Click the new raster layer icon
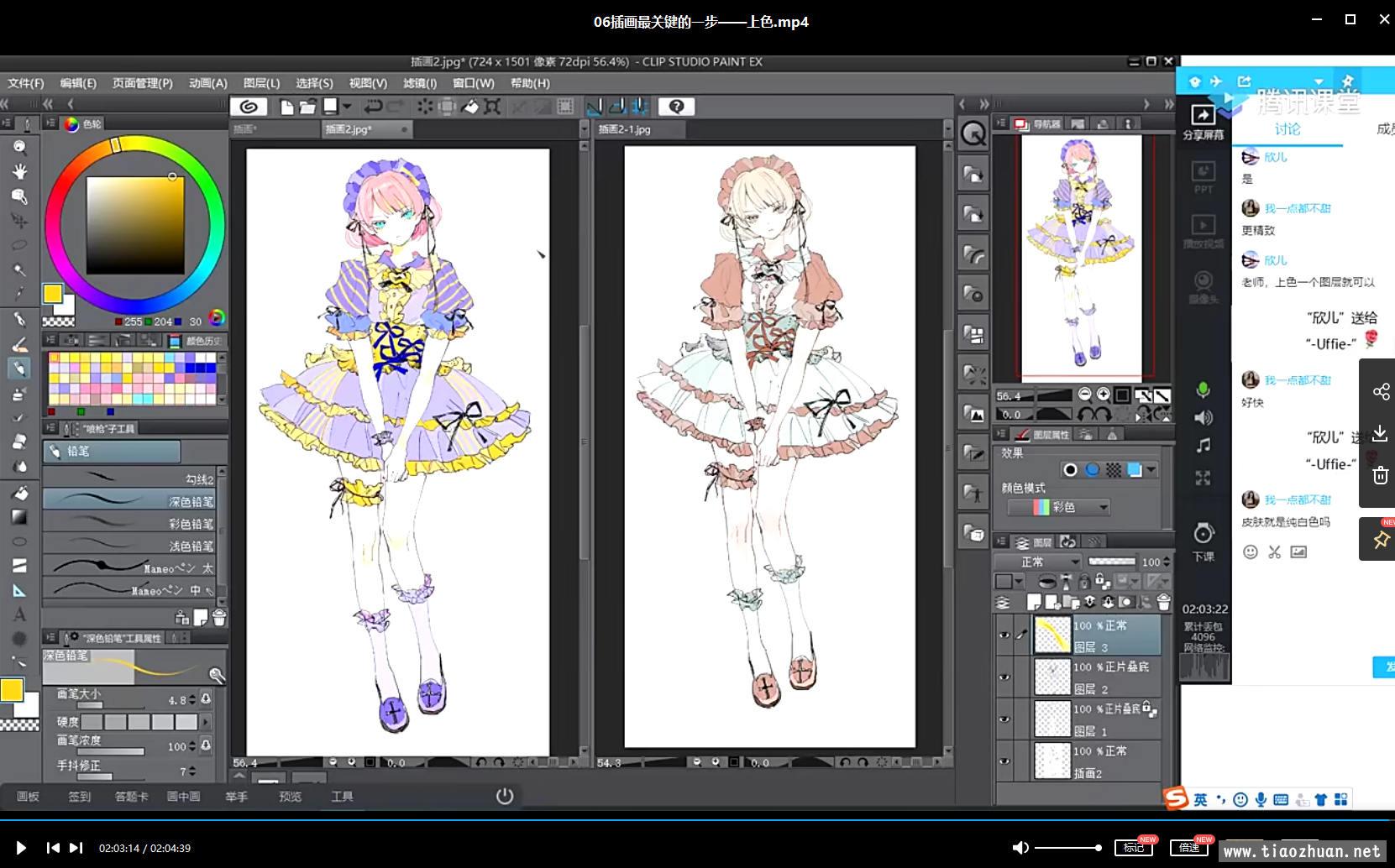Screen dimensions: 1395x868 pos(1034,602)
